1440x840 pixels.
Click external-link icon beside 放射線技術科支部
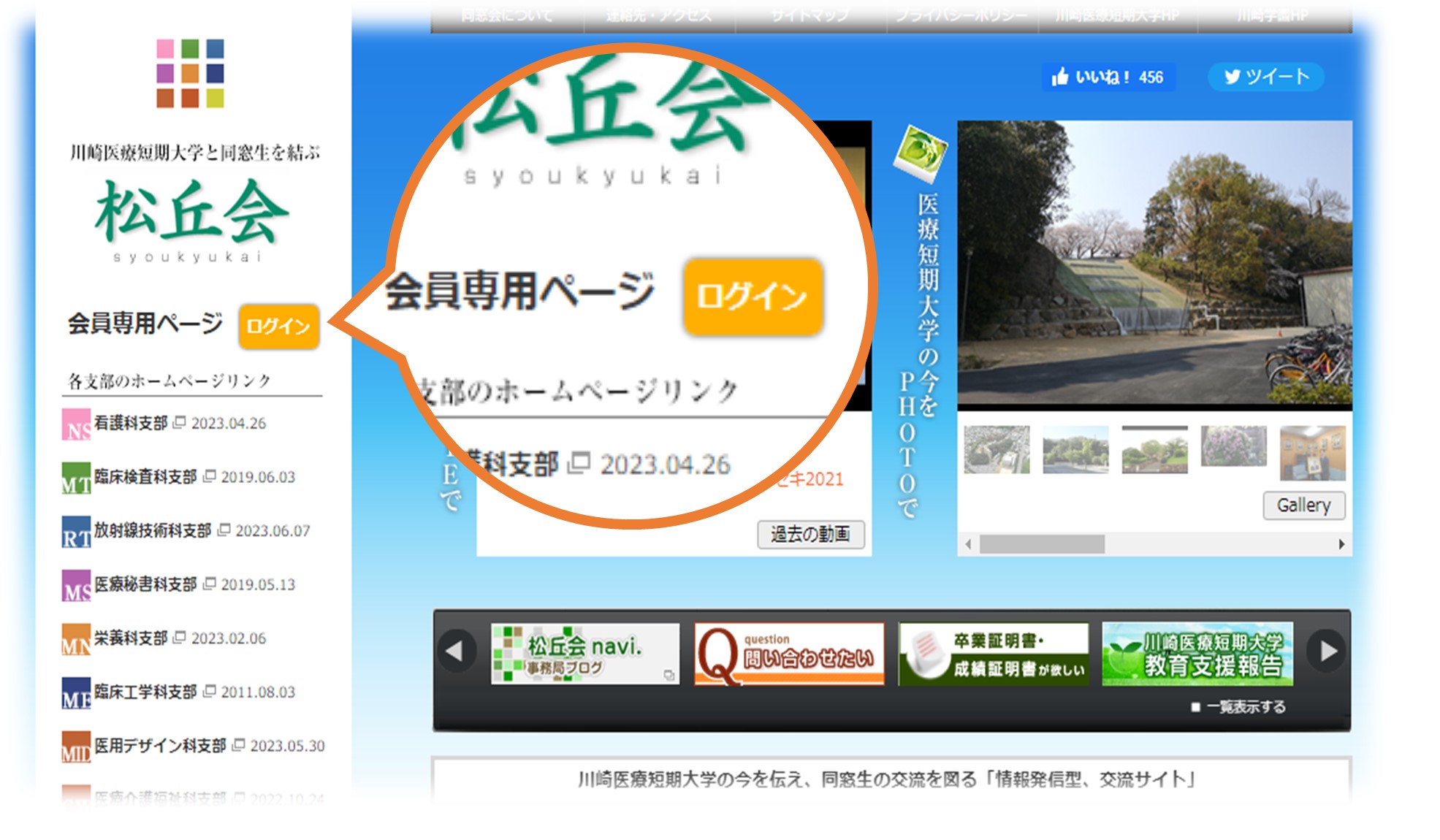click(224, 530)
